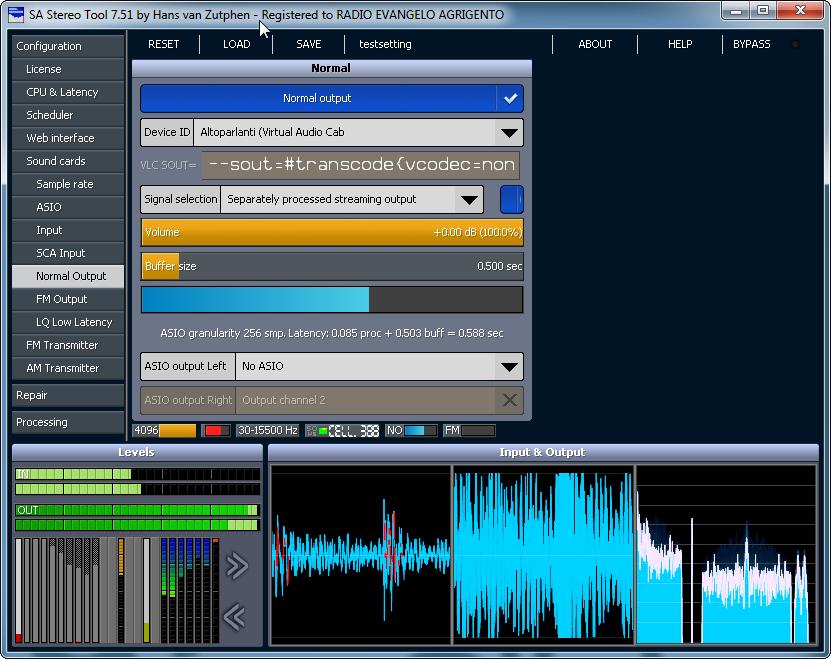Open ASIO settings in sidebar
The image size is (831, 659).
68,207
